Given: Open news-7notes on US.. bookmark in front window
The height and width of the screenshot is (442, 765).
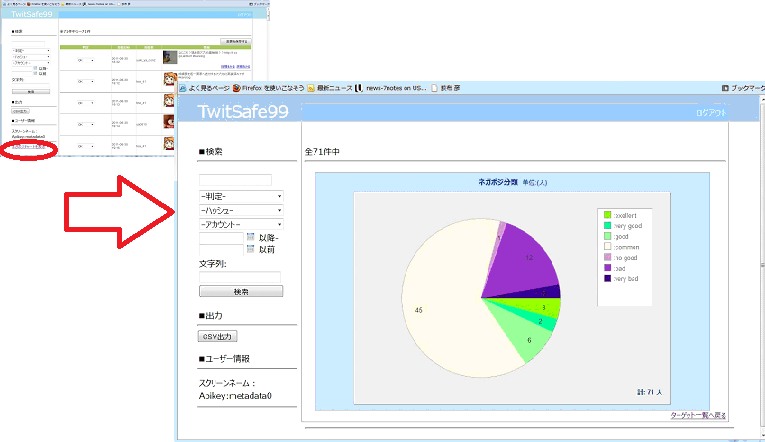Looking at the screenshot, I should [390, 88].
